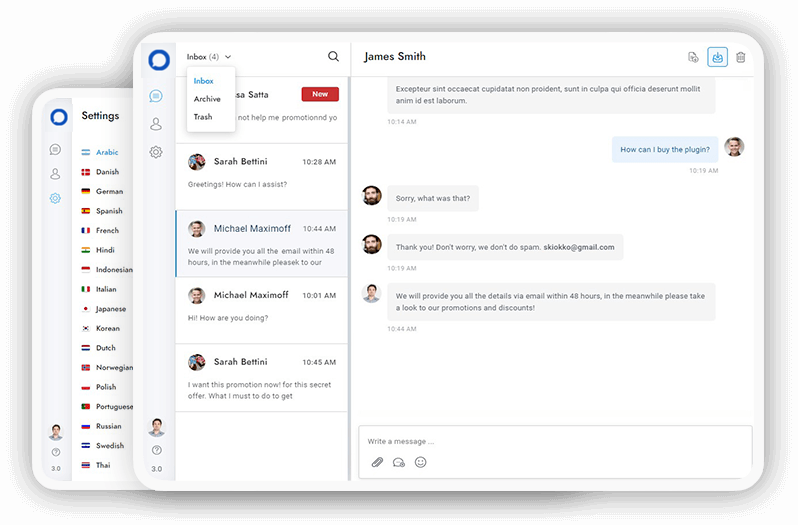Select German language in Settings
The height and width of the screenshot is (525, 798).
pos(102,191)
